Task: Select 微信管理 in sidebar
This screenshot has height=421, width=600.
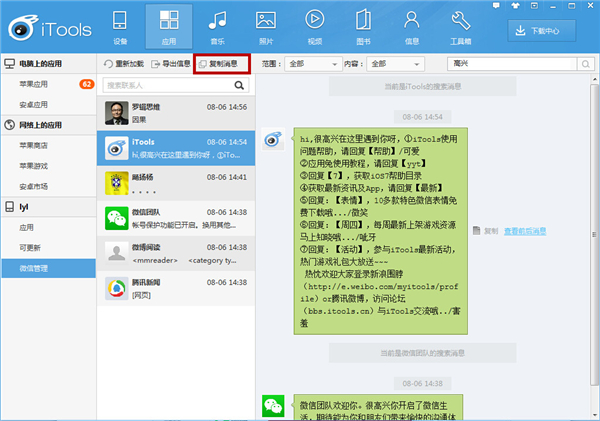Action: click(49, 268)
